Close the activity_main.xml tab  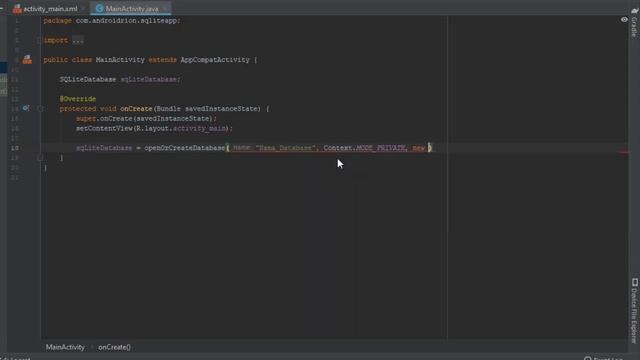(x=83, y=9)
